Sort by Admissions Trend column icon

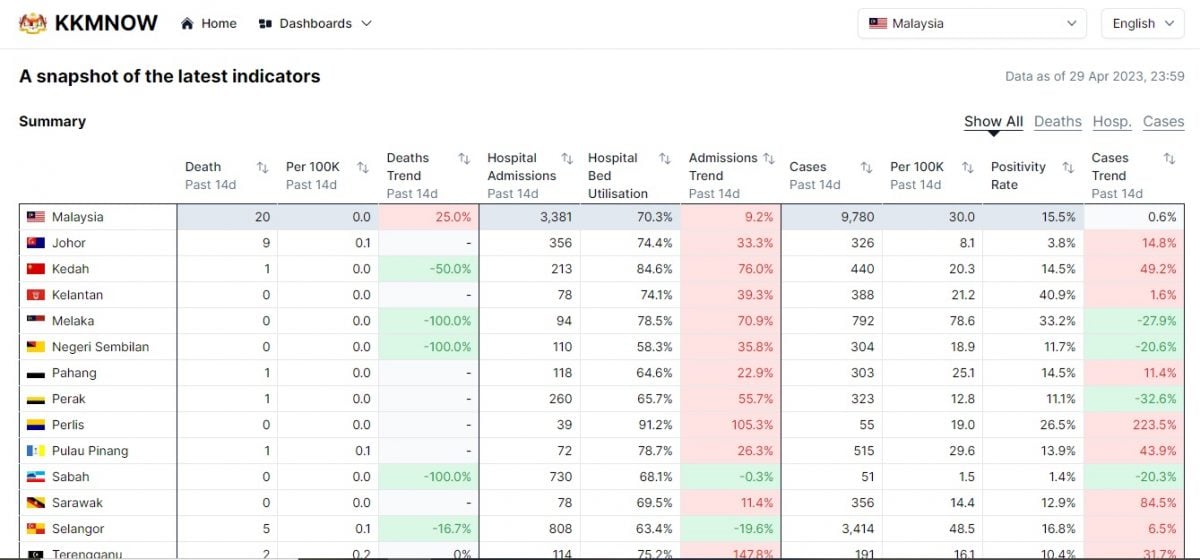pyautogui.click(x=768, y=158)
